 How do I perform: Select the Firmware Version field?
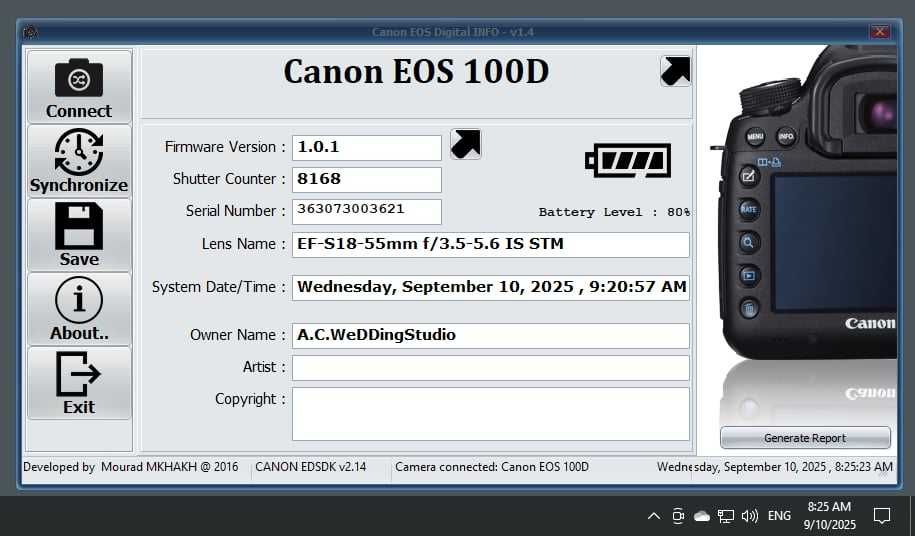pos(366,148)
